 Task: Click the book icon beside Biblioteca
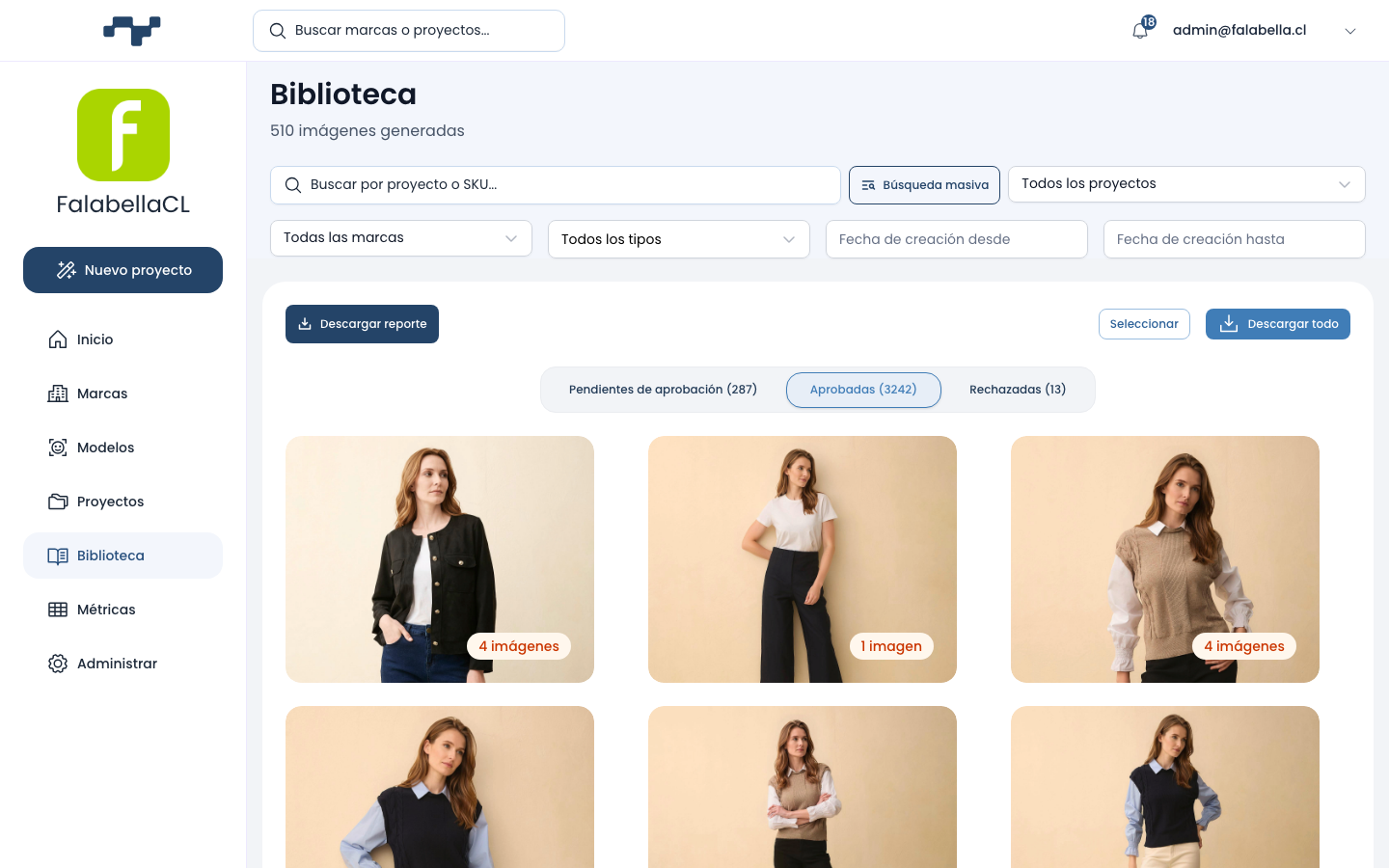(x=58, y=556)
